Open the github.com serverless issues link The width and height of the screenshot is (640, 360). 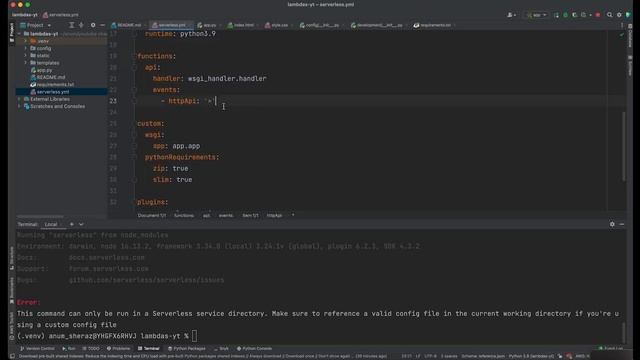pyautogui.click(x=147, y=280)
